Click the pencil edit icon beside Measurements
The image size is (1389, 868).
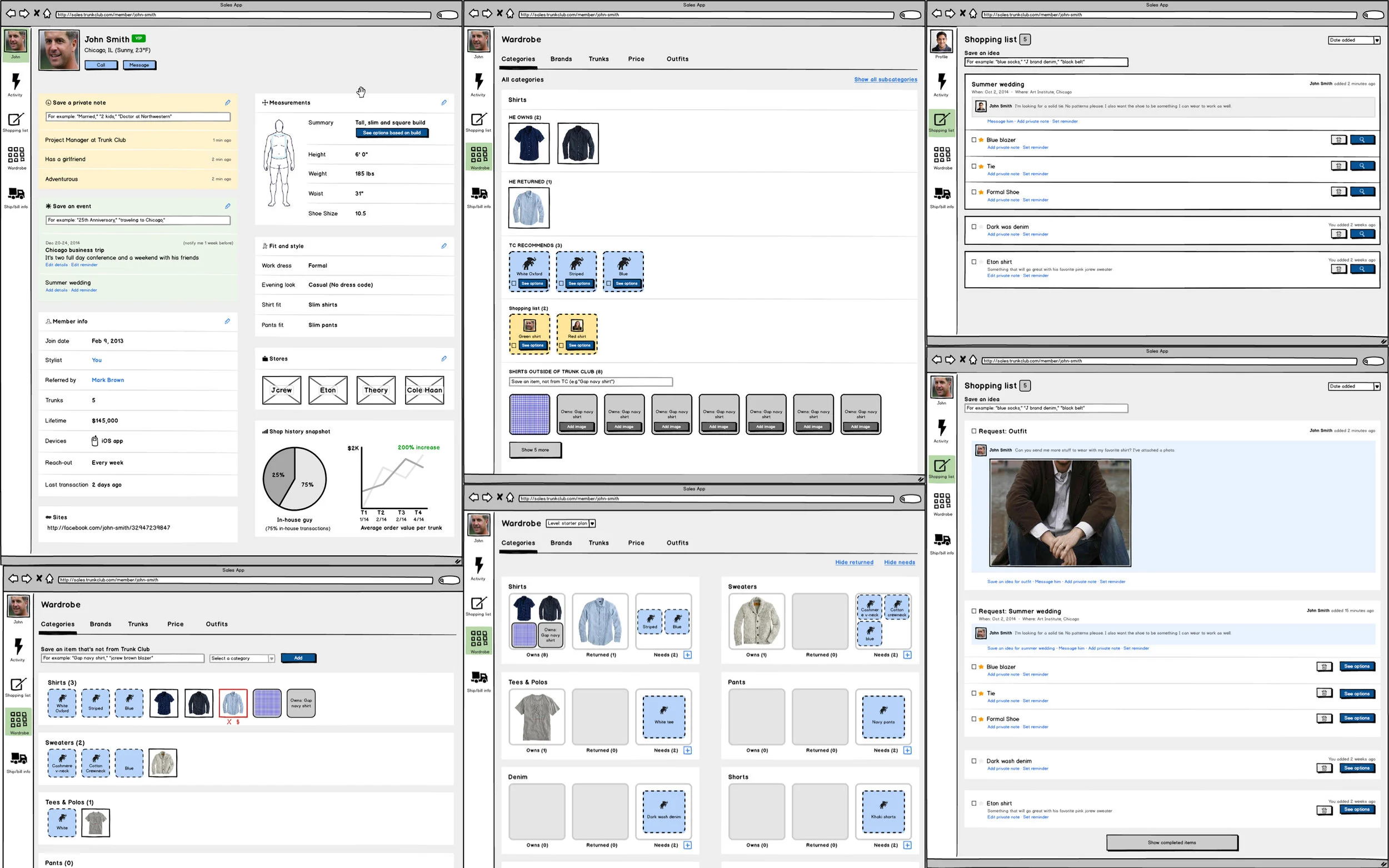444,103
